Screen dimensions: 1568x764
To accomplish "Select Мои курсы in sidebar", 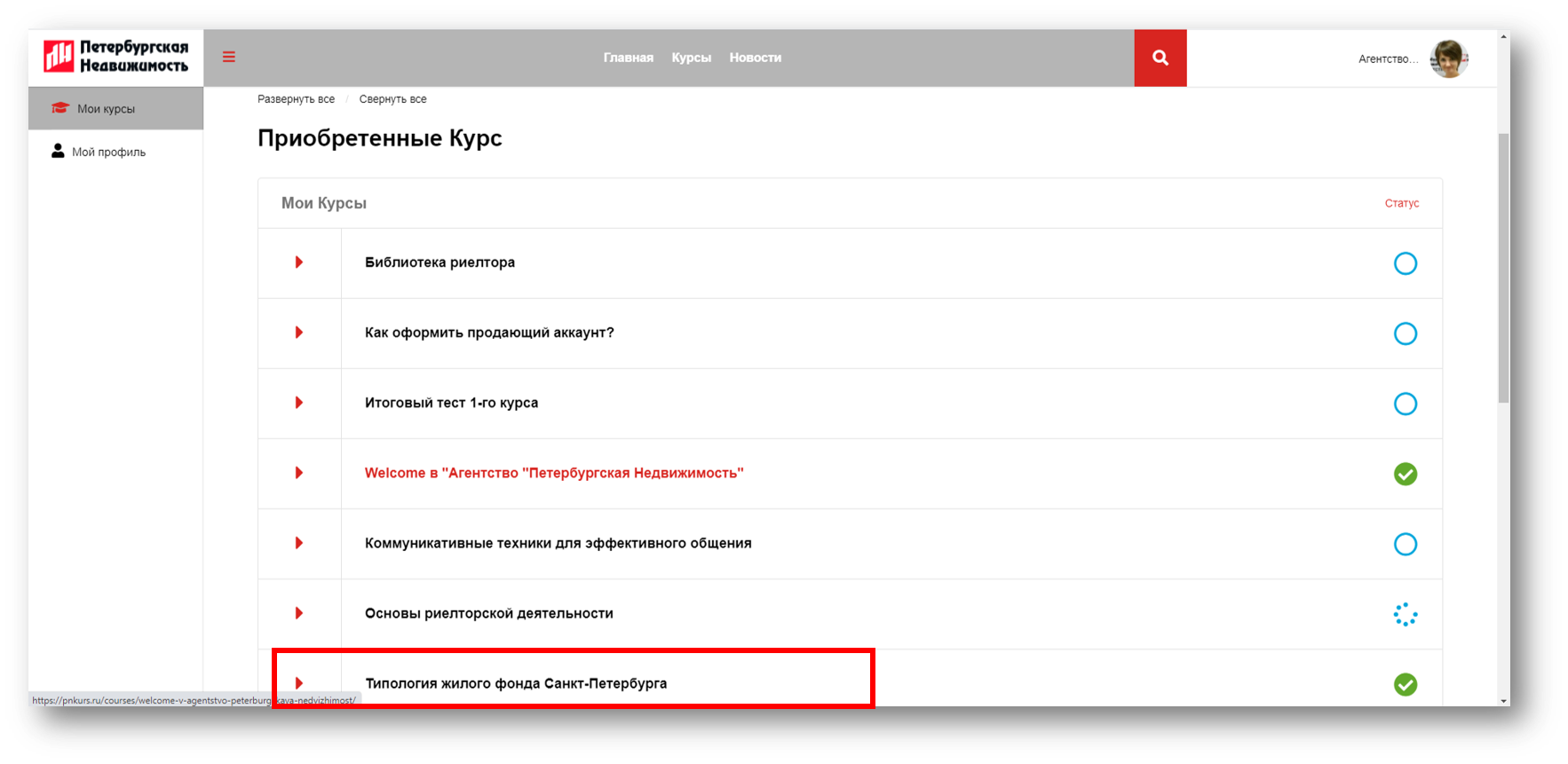I will coord(116,108).
